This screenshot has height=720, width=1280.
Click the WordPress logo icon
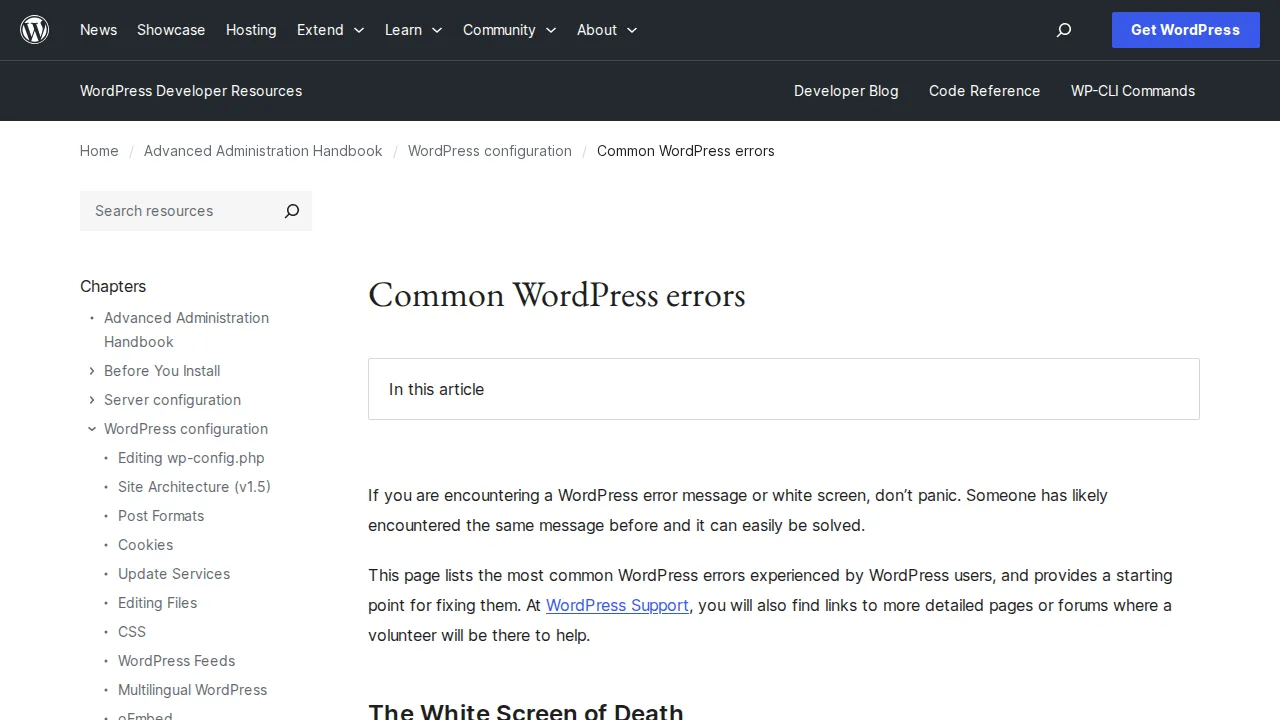[x=34, y=29]
